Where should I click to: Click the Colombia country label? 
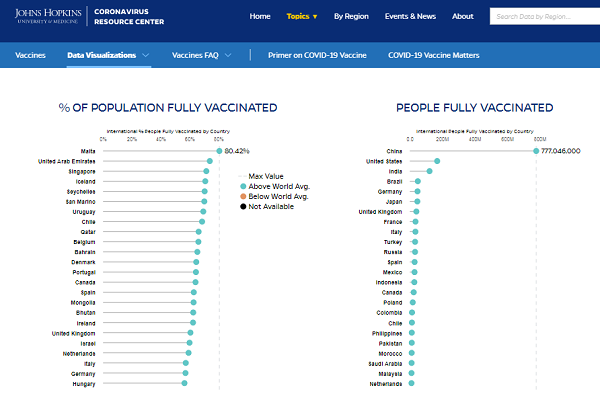pyautogui.click(x=389, y=313)
